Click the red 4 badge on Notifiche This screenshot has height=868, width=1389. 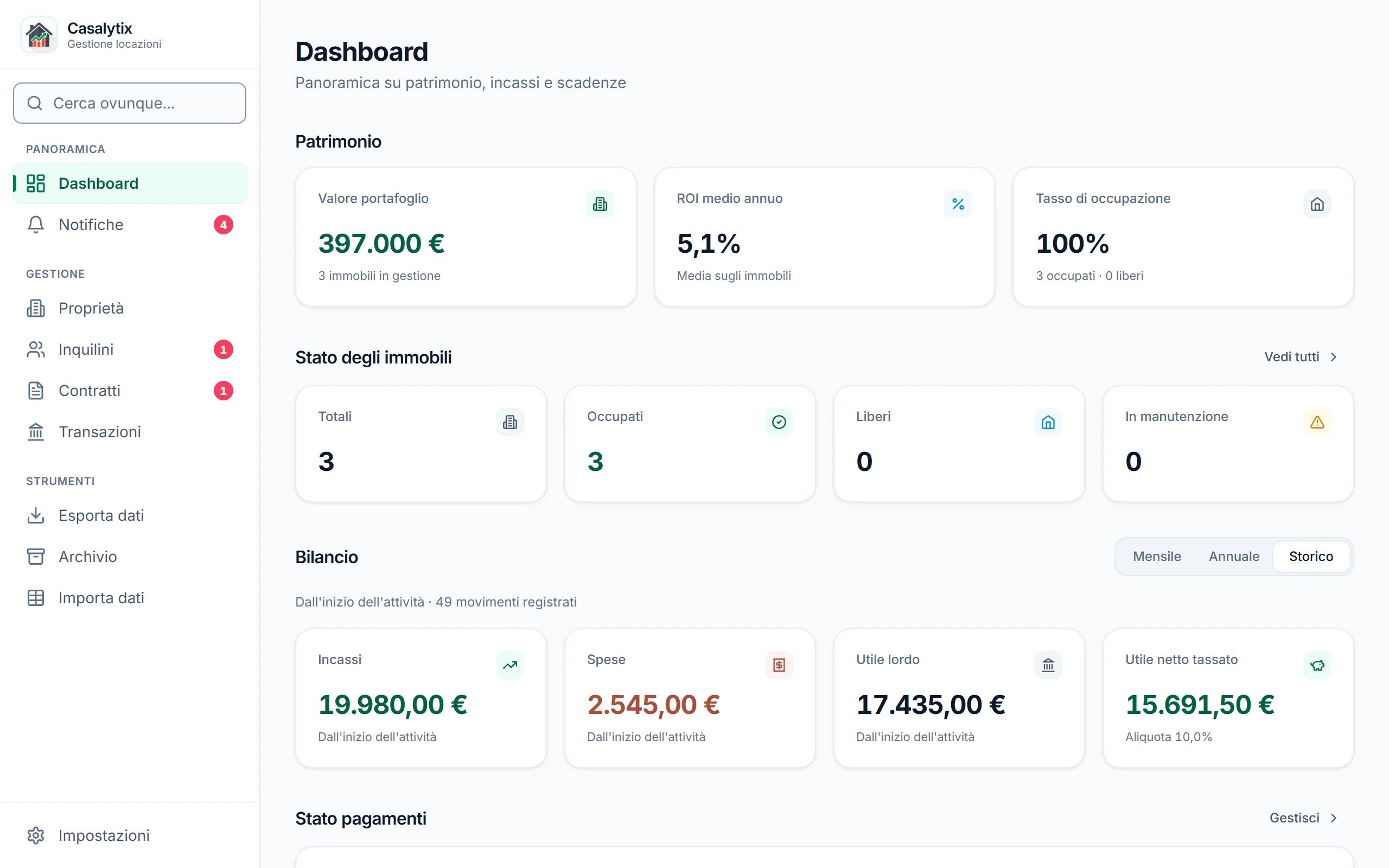click(224, 225)
